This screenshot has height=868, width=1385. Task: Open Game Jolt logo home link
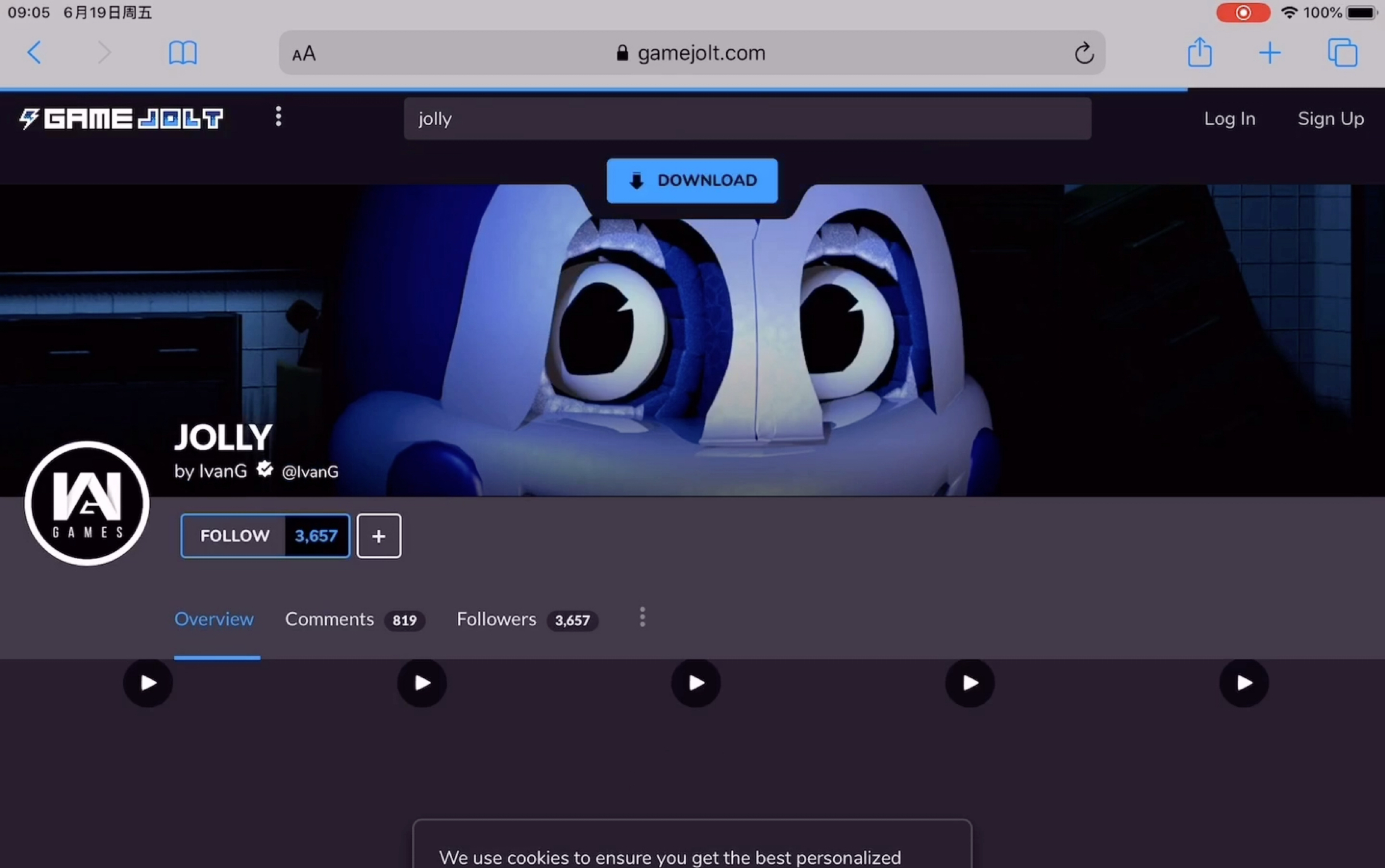(x=121, y=118)
